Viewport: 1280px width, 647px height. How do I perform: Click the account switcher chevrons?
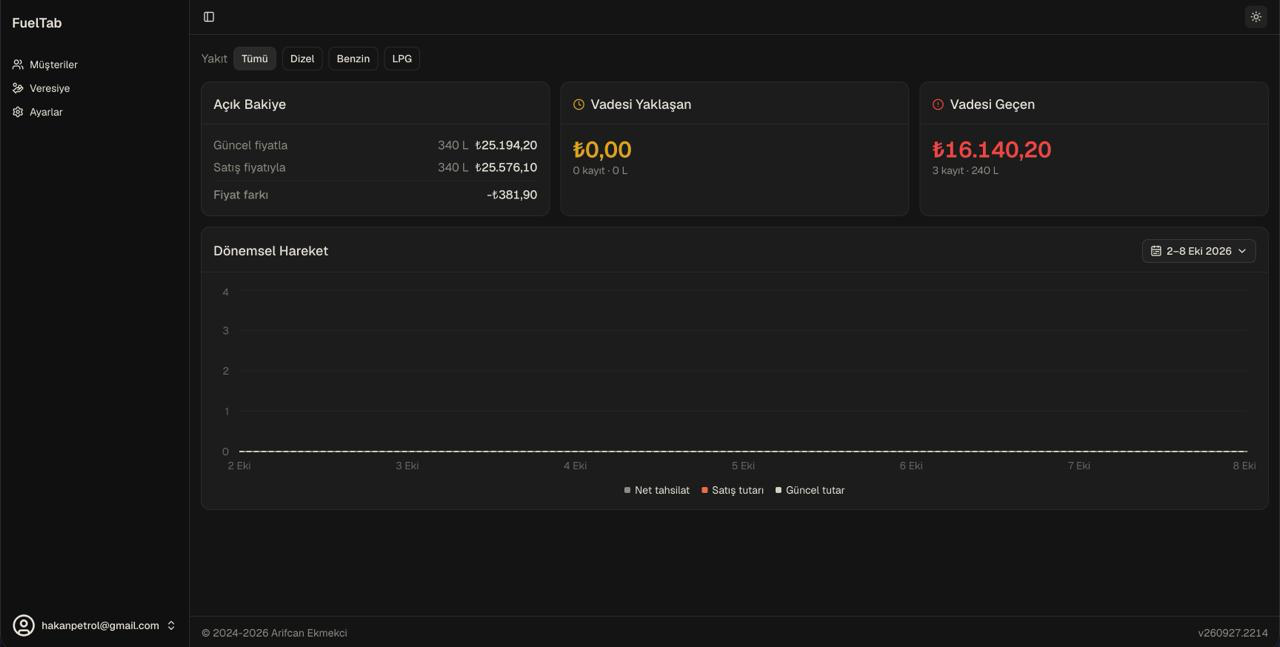point(171,626)
